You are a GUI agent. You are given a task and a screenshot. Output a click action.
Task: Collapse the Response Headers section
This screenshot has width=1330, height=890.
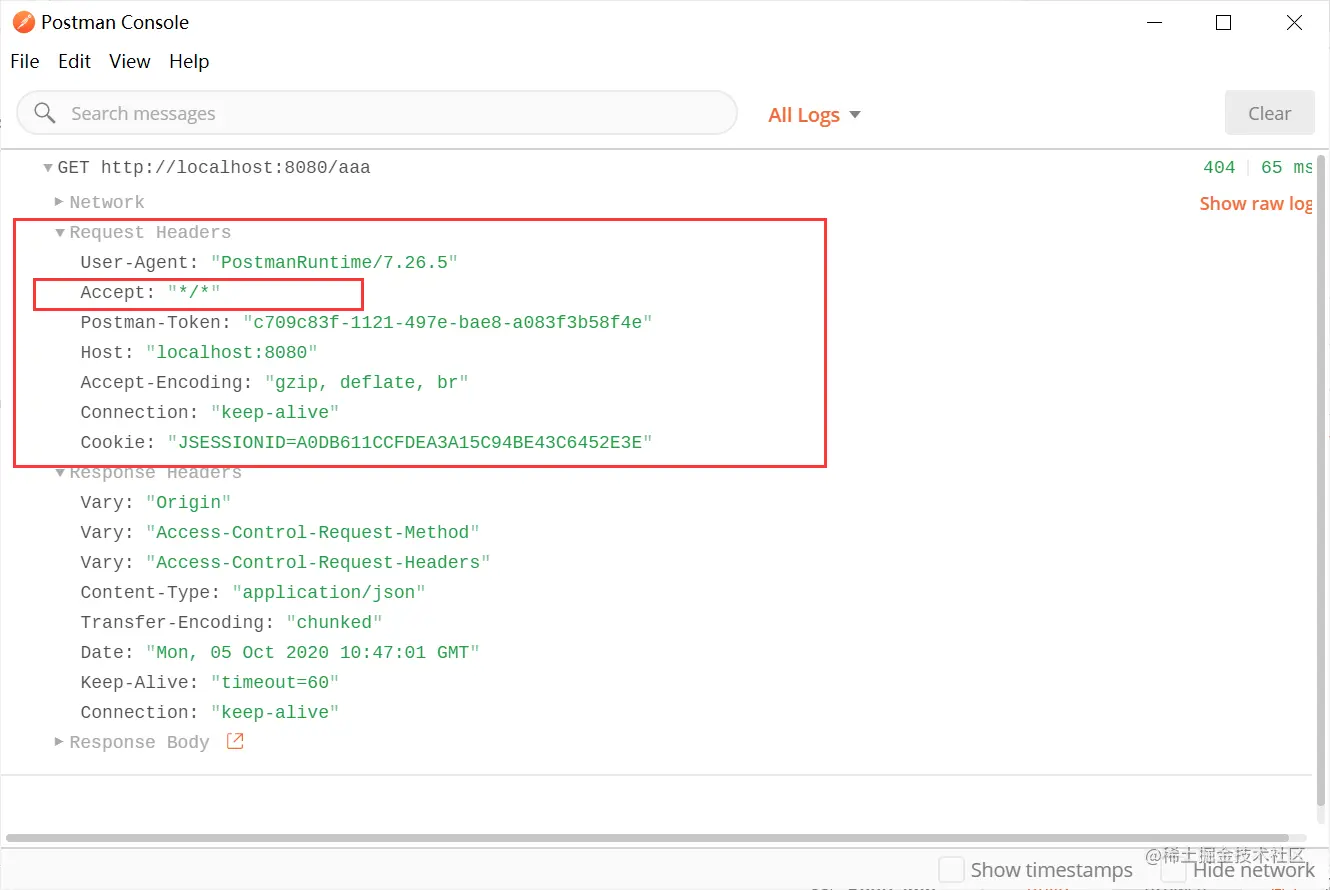click(x=60, y=472)
